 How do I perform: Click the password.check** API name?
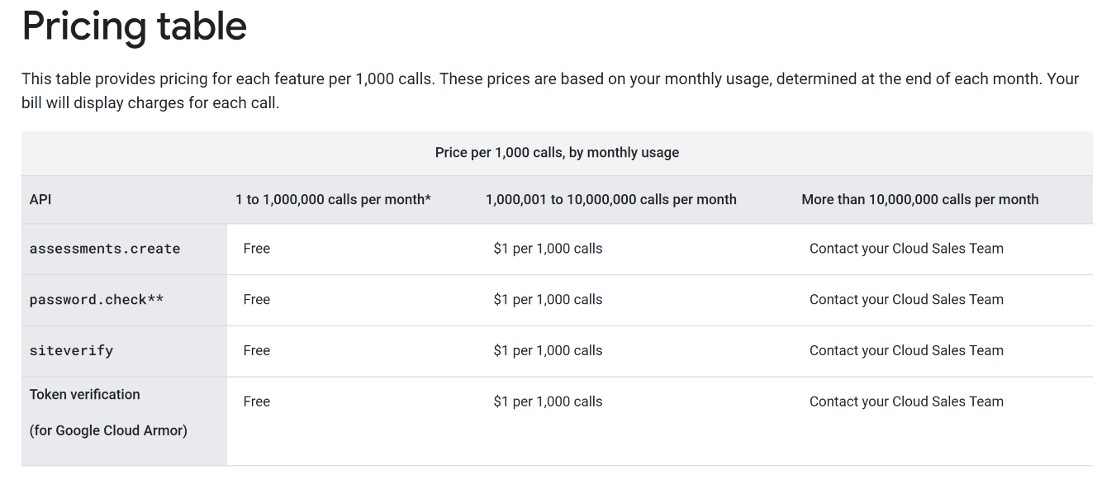point(96,300)
